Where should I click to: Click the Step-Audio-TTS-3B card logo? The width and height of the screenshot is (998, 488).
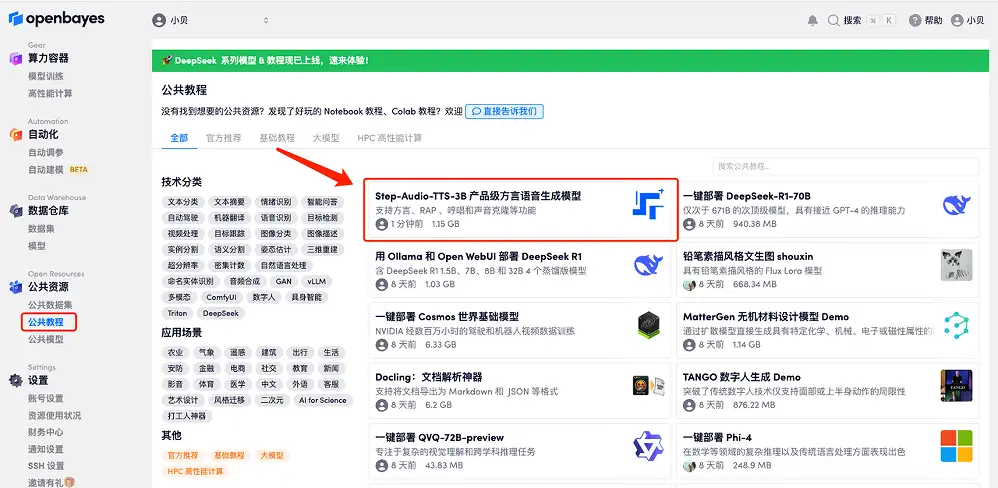649,204
